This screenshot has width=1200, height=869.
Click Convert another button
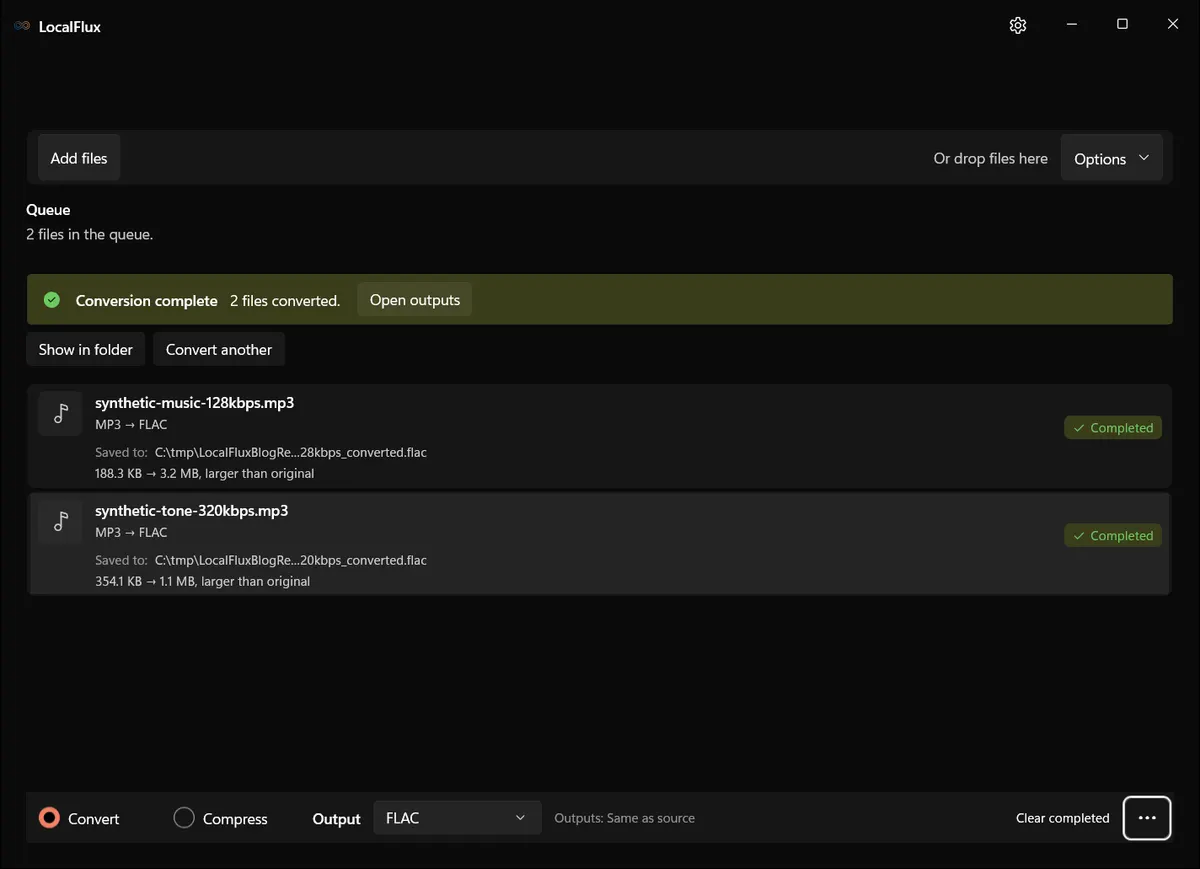click(x=219, y=350)
